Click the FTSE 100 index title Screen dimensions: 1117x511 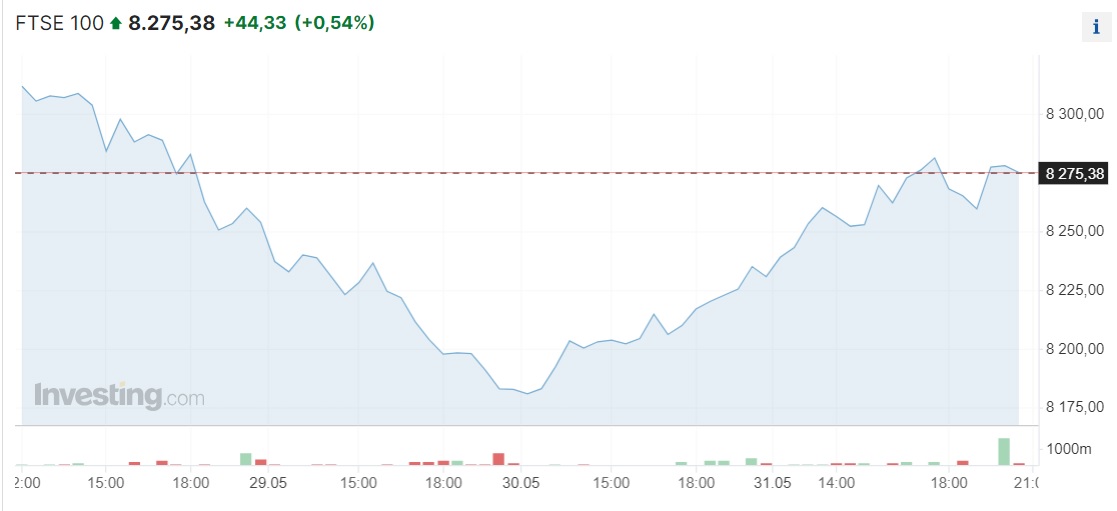point(60,24)
